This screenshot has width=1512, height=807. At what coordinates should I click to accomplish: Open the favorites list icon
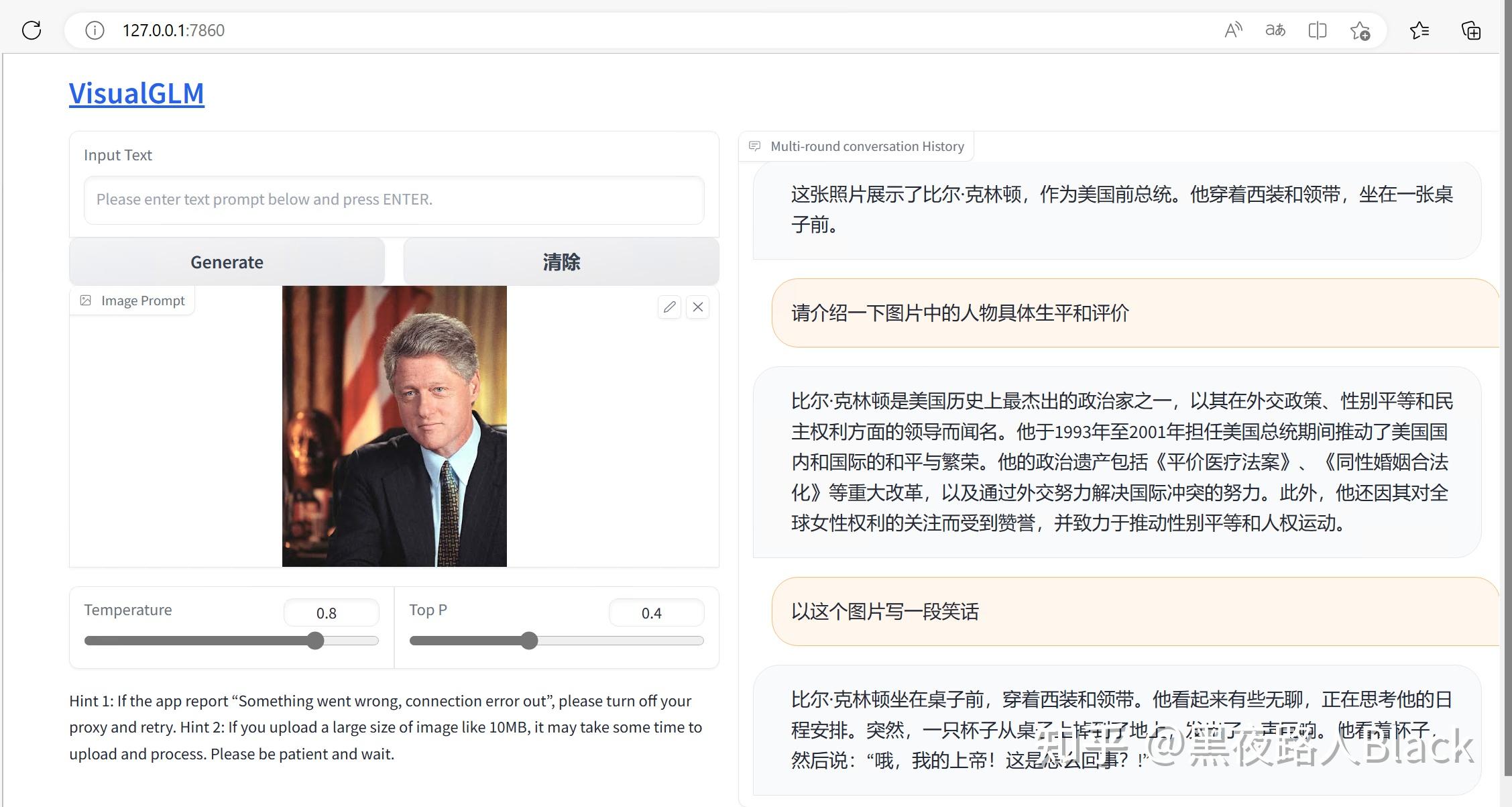(x=1419, y=30)
